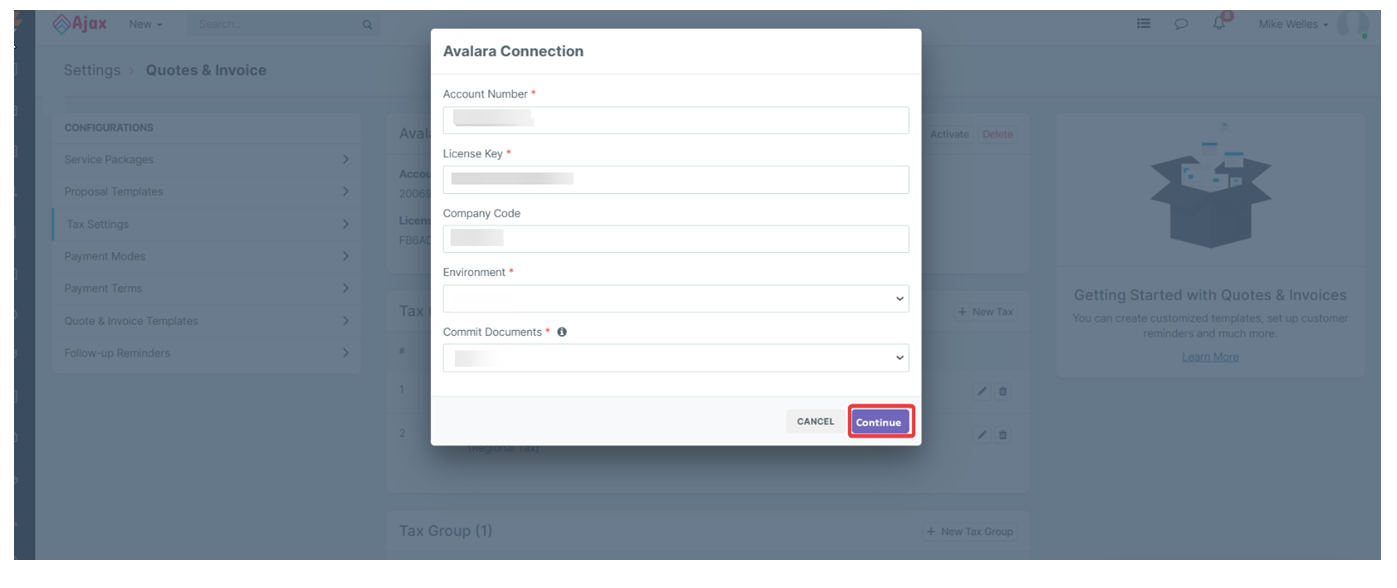
Task: Select Tax Settings in configurations
Action: coord(98,224)
